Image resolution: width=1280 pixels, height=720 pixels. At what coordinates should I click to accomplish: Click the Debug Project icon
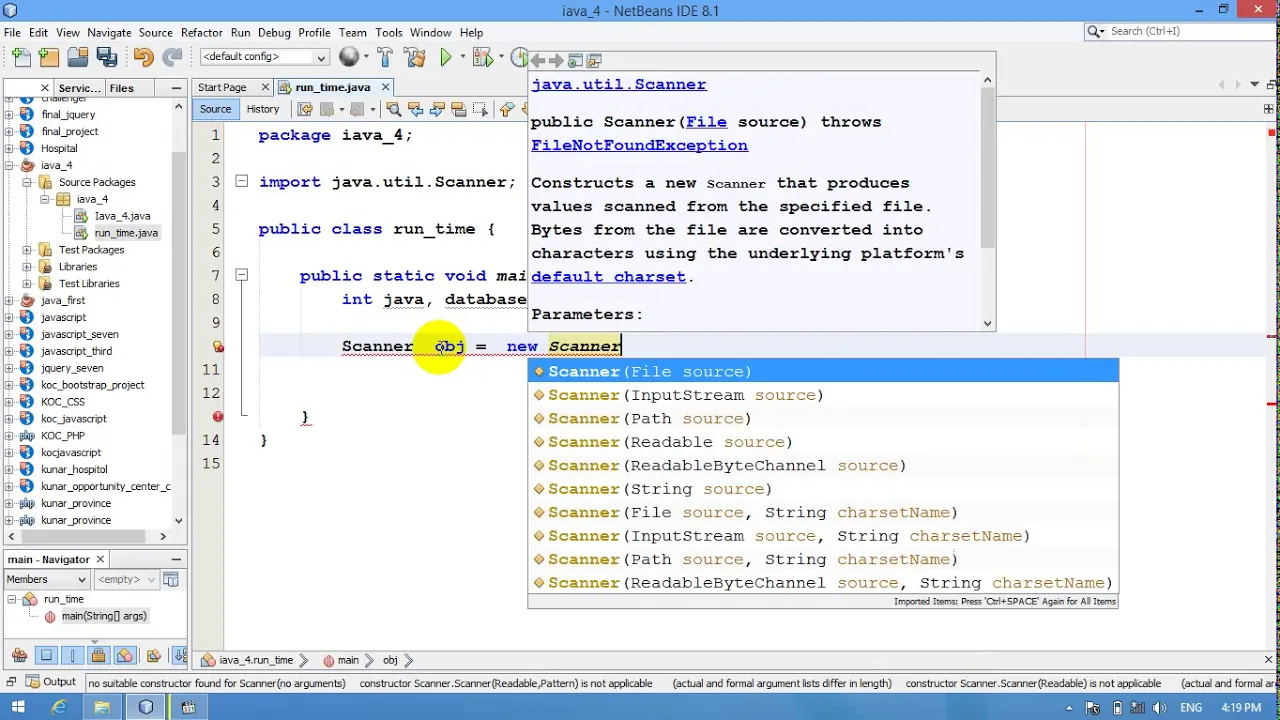click(482, 57)
